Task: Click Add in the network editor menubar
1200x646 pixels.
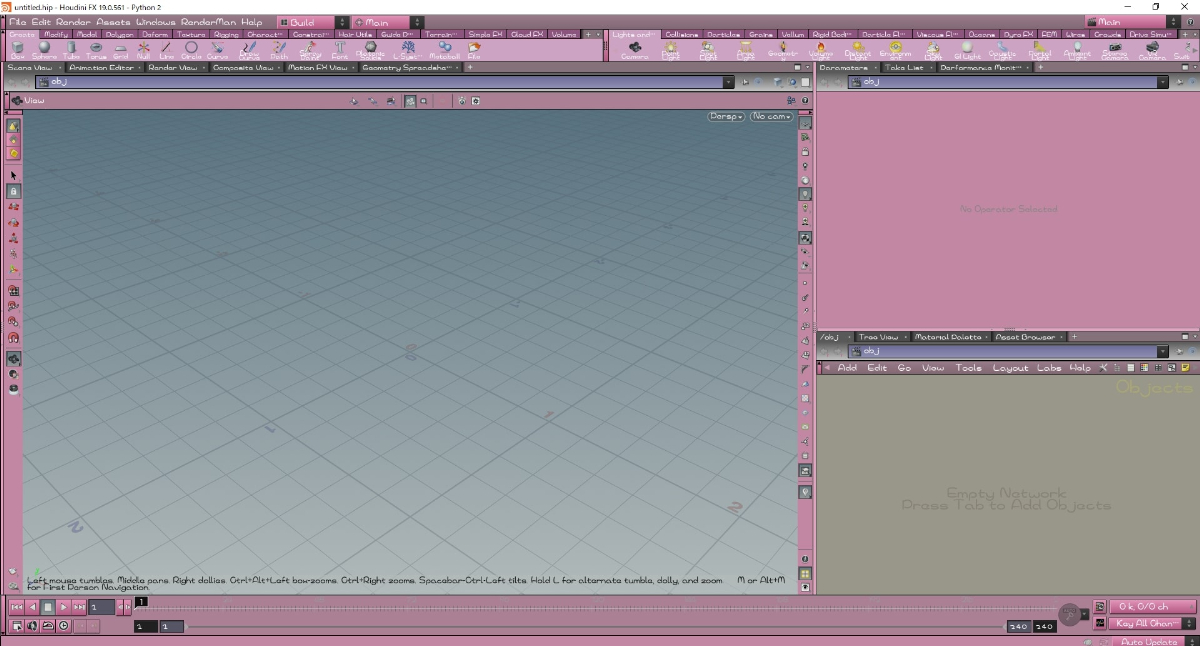Action: point(847,368)
